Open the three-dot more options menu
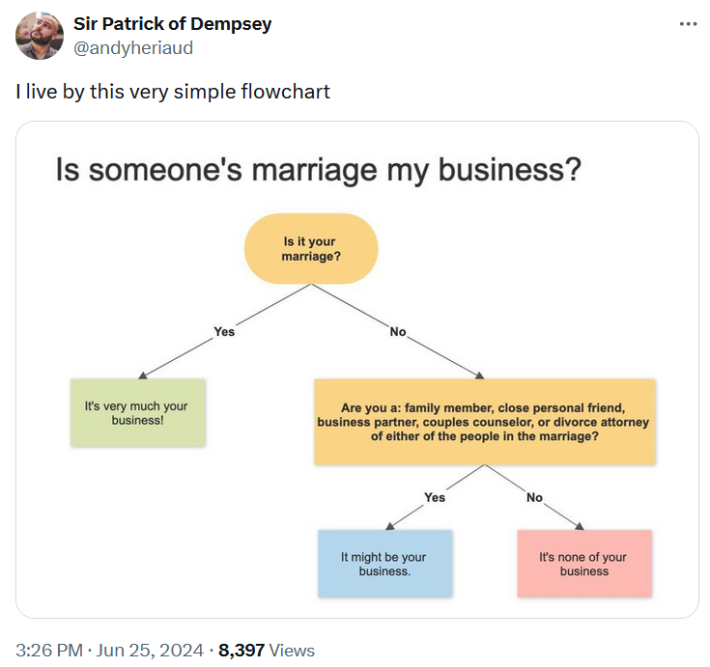 click(687, 24)
